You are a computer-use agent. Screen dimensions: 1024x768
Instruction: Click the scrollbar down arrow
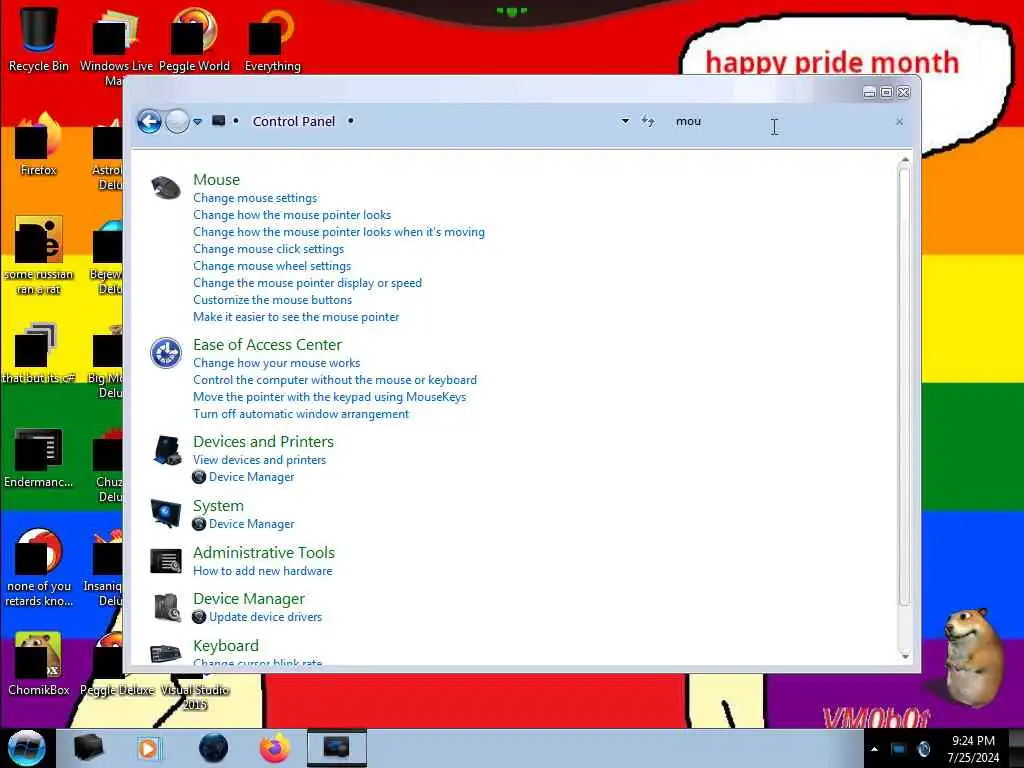[904, 656]
